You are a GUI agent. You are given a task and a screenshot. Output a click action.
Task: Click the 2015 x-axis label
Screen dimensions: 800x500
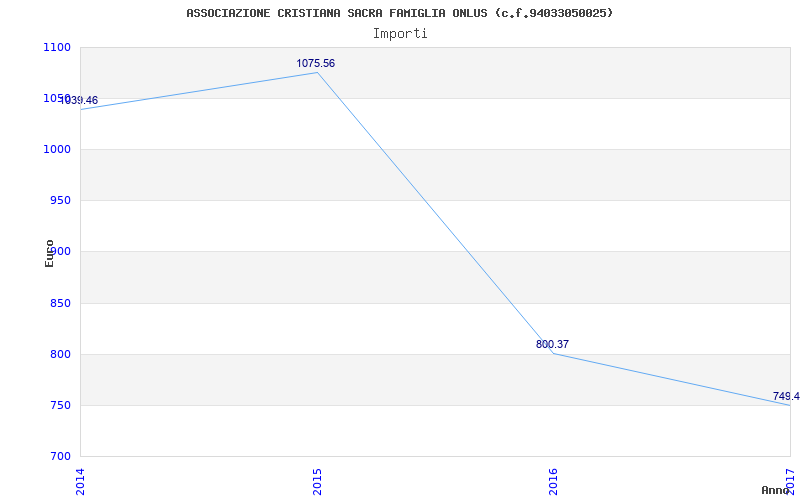click(x=317, y=482)
